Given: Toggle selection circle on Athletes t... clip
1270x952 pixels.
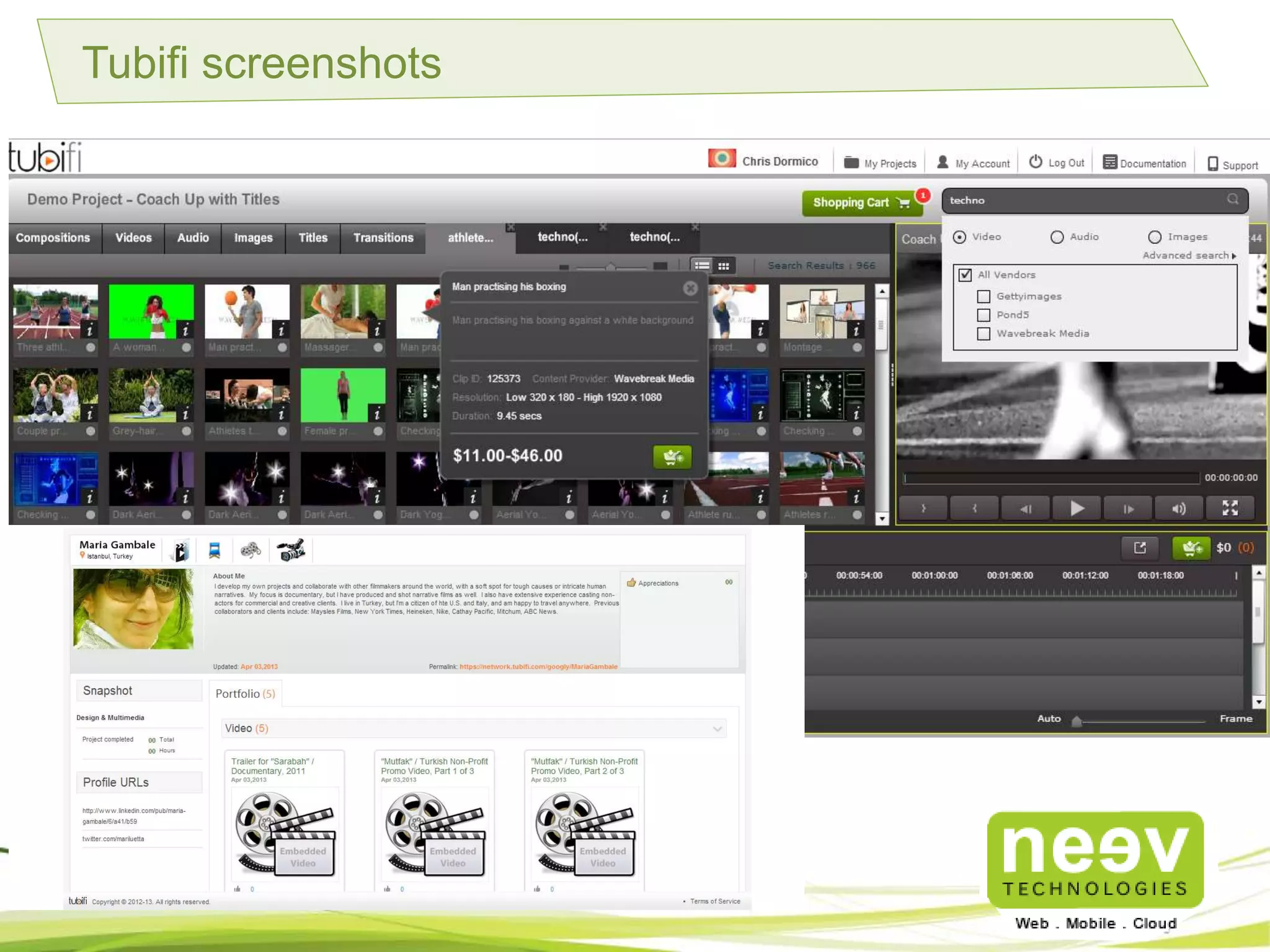Looking at the screenshot, I should pyautogui.click(x=282, y=431).
